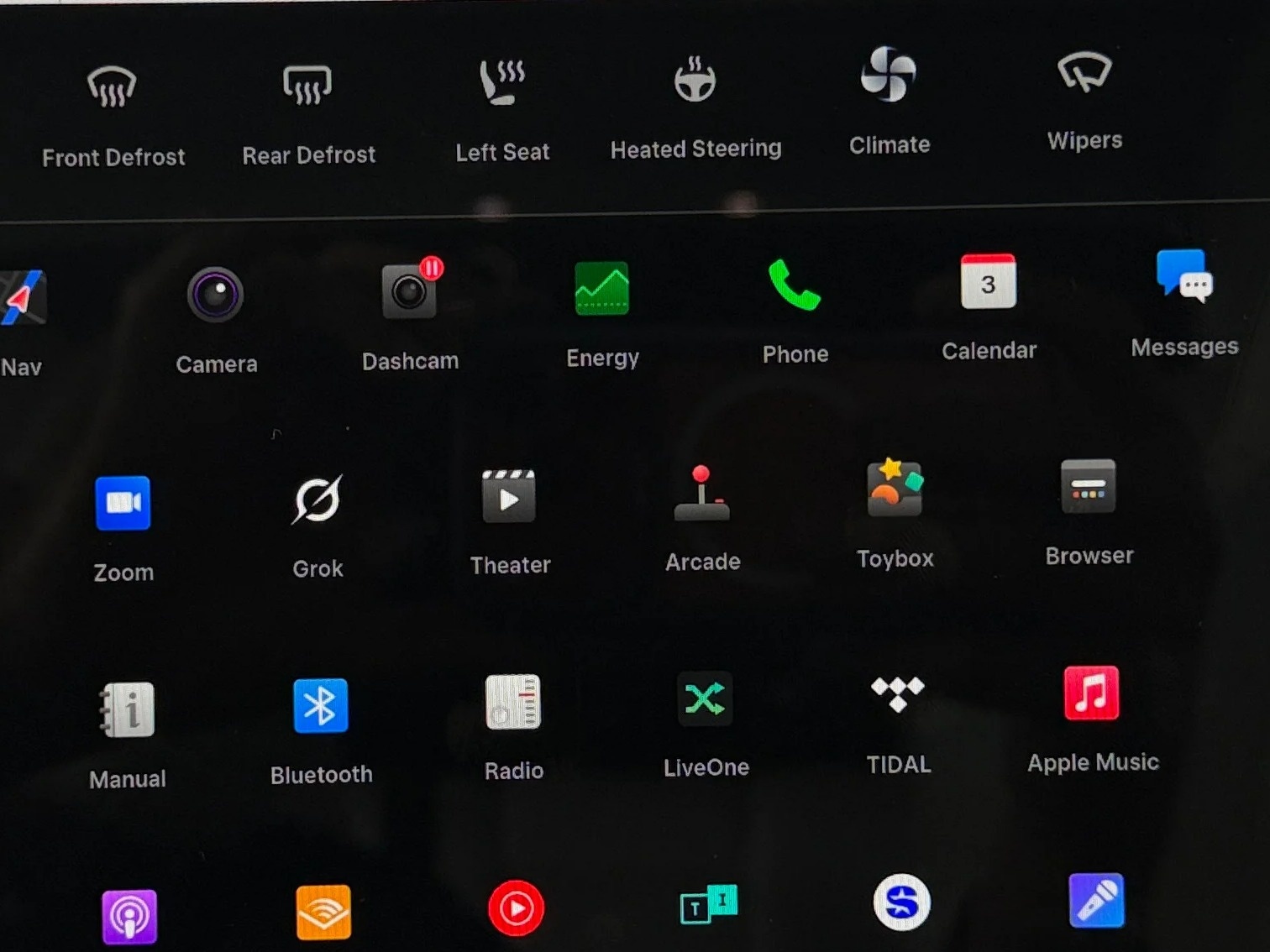Open the blue S logo app

[901, 902]
